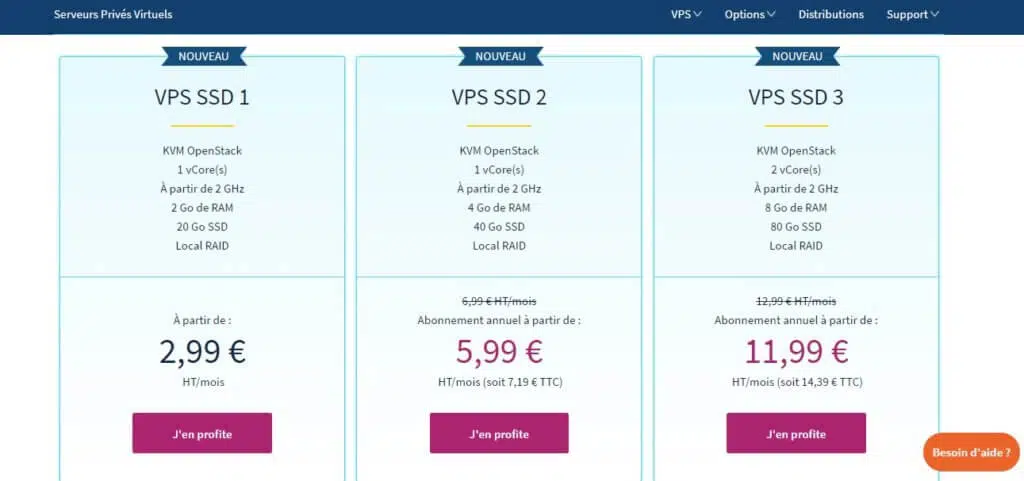
Task: Click the 5,99 € price
Action: (x=499, y=352)
